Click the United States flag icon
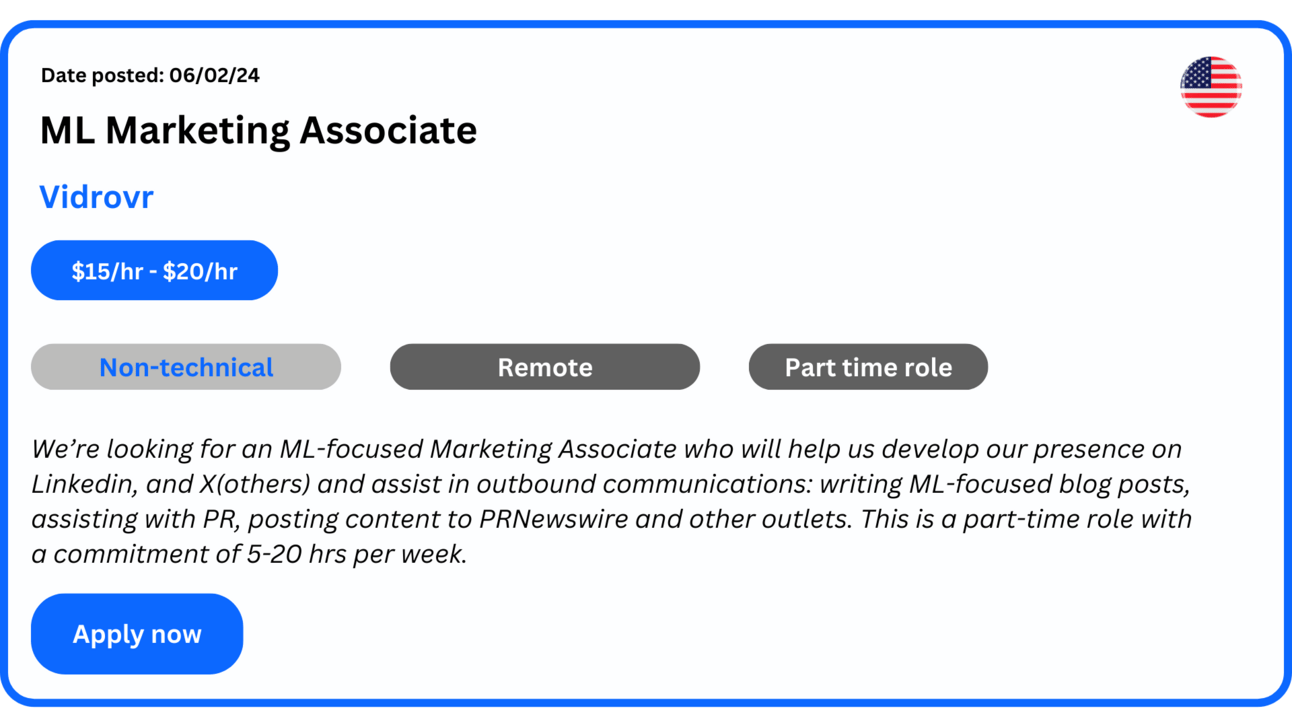Viewport: 1292px width, 727px height. click(x=1210, y=87)
